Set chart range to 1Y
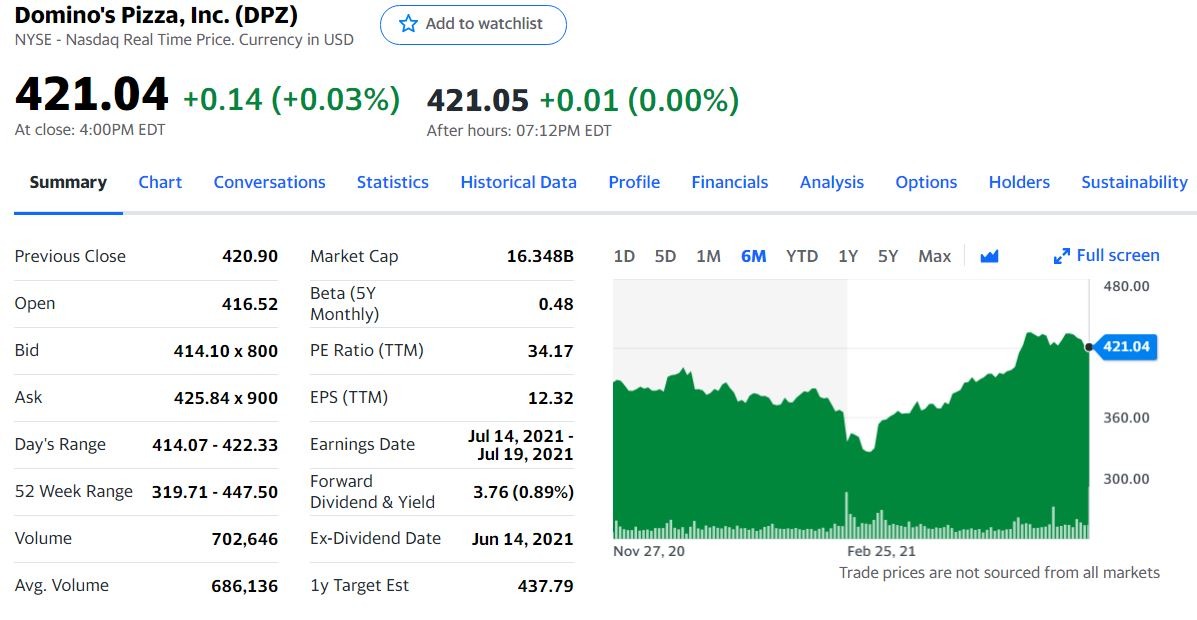 tap(848, 257)
